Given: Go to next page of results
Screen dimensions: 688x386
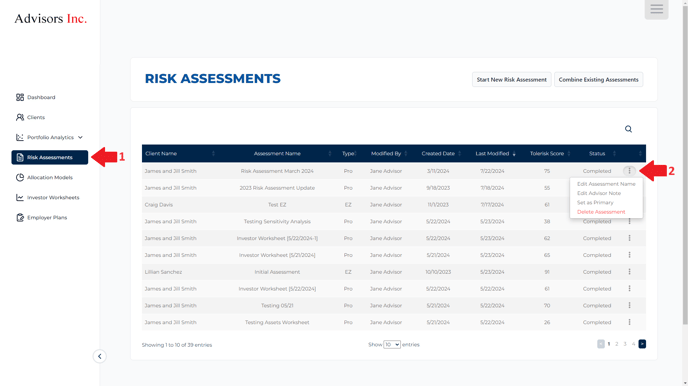Looking at the screenshot, I should tap(642, 344).
